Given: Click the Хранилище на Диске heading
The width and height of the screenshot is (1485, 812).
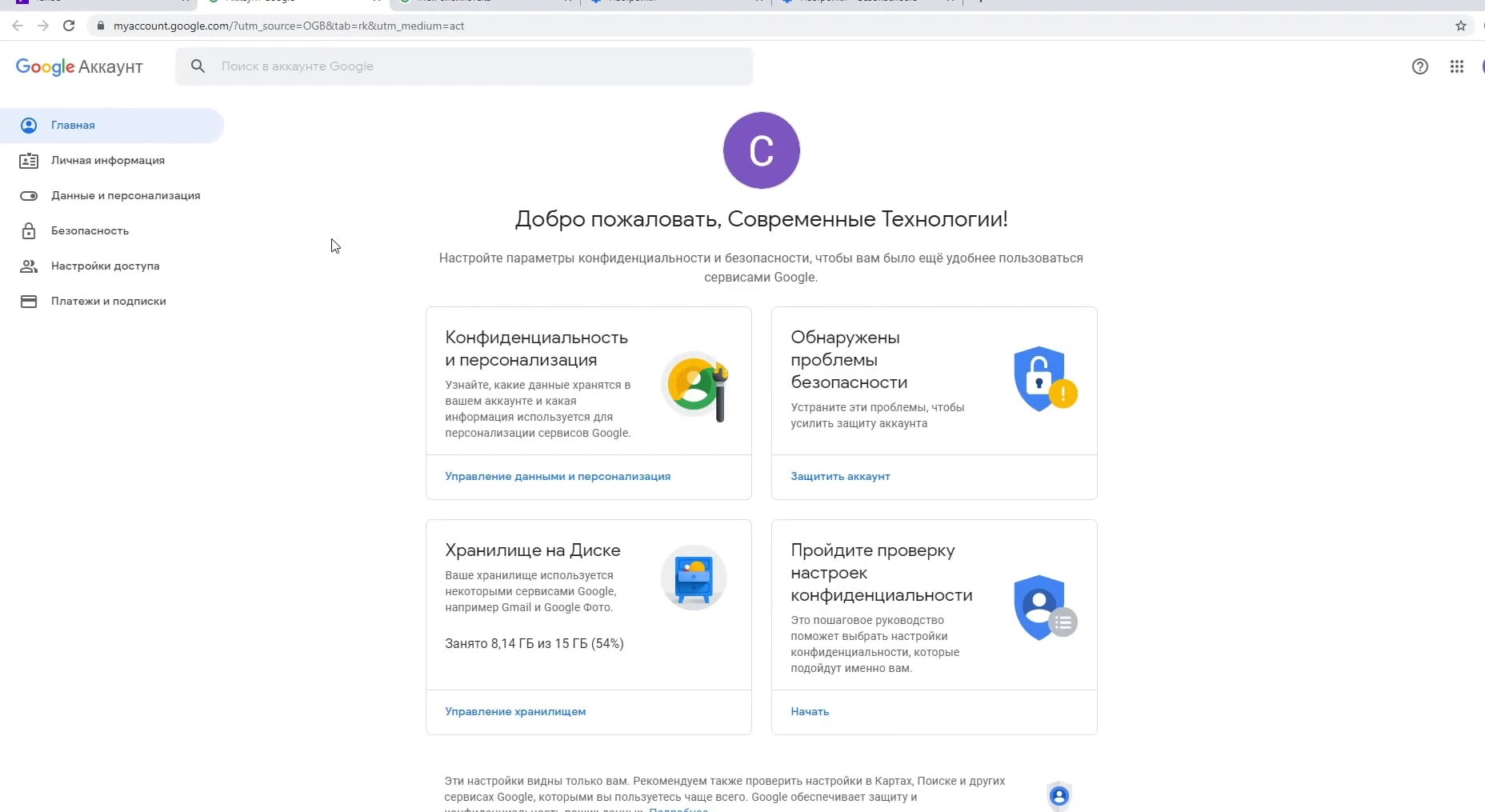Looking at the screenshot, I should click(533, 550).
